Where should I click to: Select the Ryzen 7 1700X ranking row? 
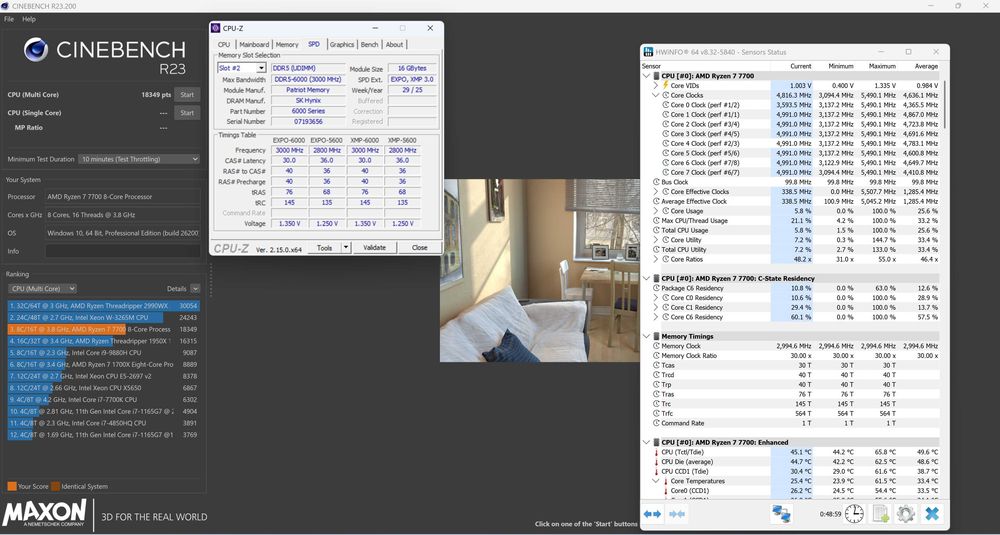tap(103, 365)
